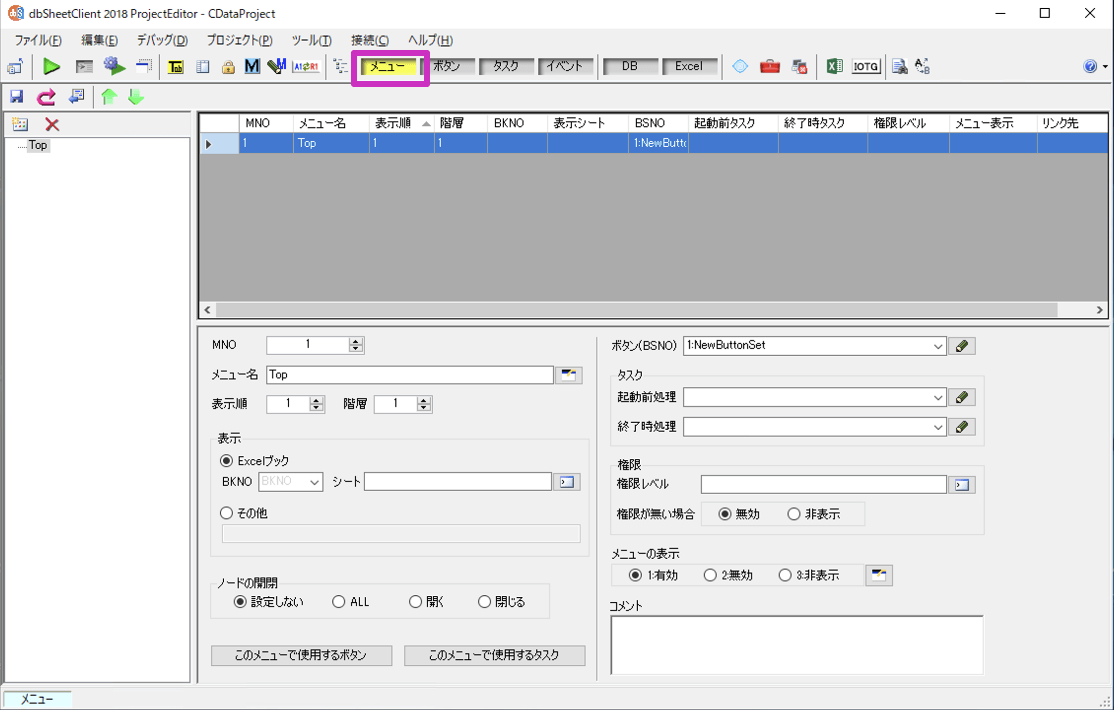Select the 2:無効 menu display option
The height and width of the screenshot is (710, 1114).
(710, 576)
